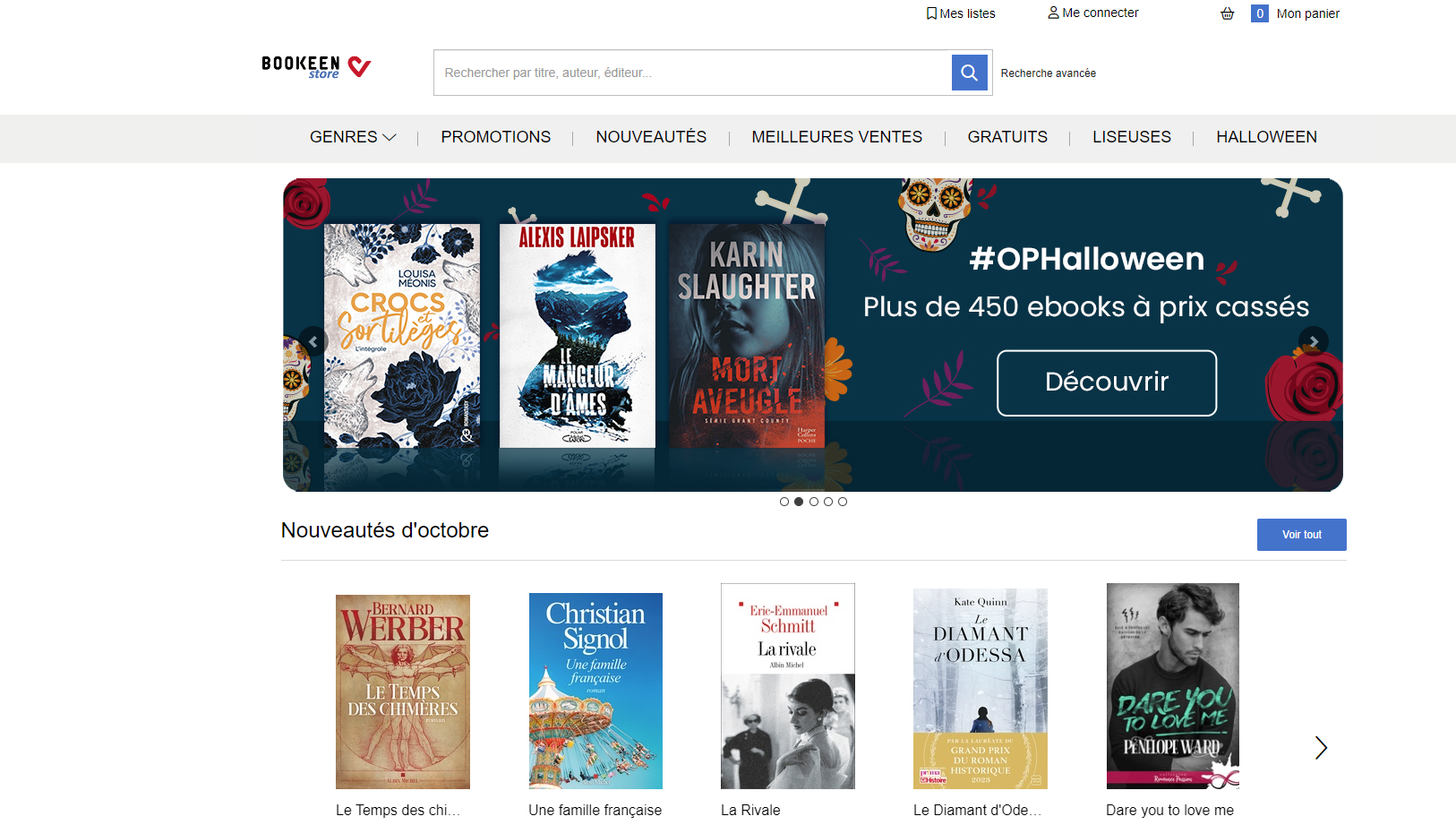Go to previous banner slide arrow
The height and width of the screenshot is (825, 1456).
[x=313, y=341]
